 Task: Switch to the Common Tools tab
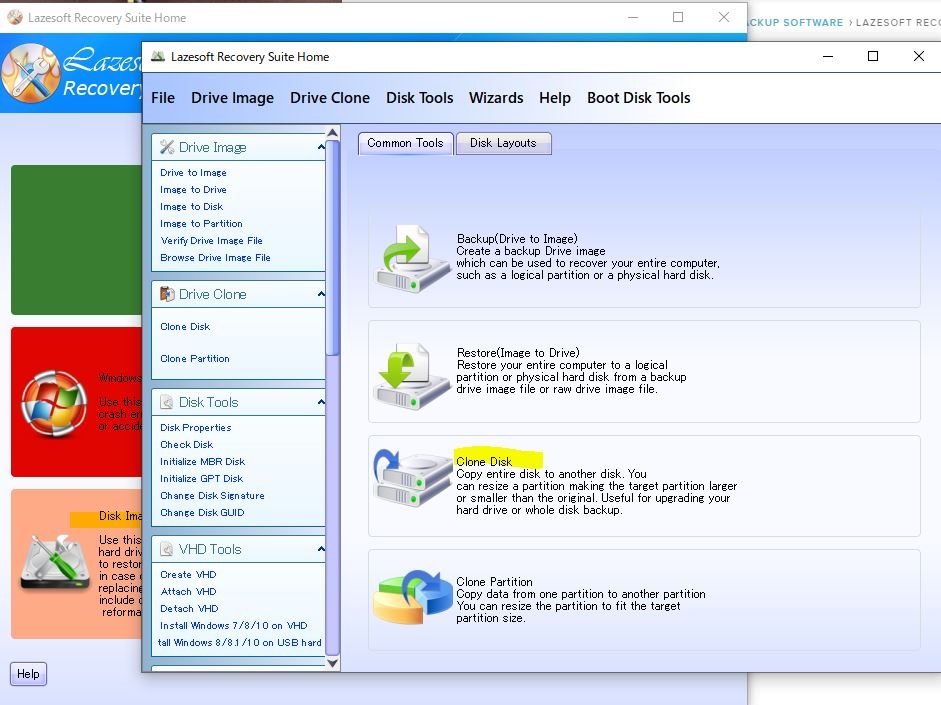pyautogui.click(x=405, y=143)
